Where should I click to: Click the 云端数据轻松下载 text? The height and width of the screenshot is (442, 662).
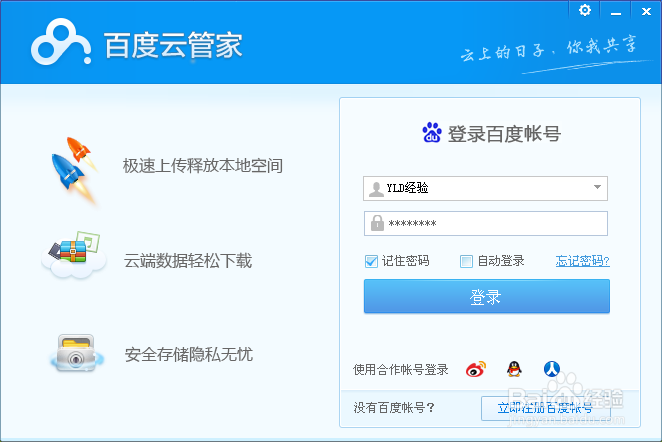(188, 260)
